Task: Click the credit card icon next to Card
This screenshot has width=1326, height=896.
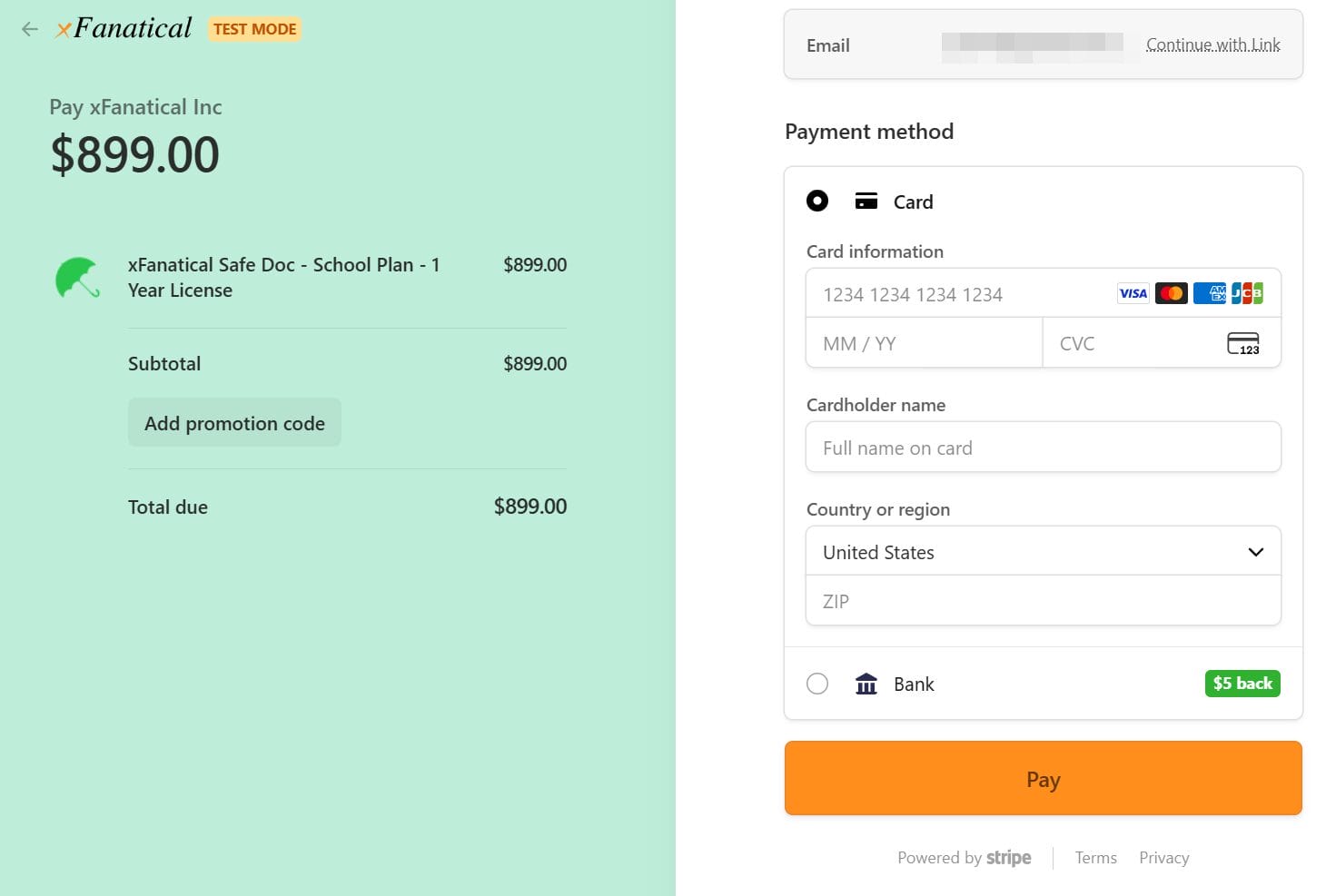Action: coord(866,202)
